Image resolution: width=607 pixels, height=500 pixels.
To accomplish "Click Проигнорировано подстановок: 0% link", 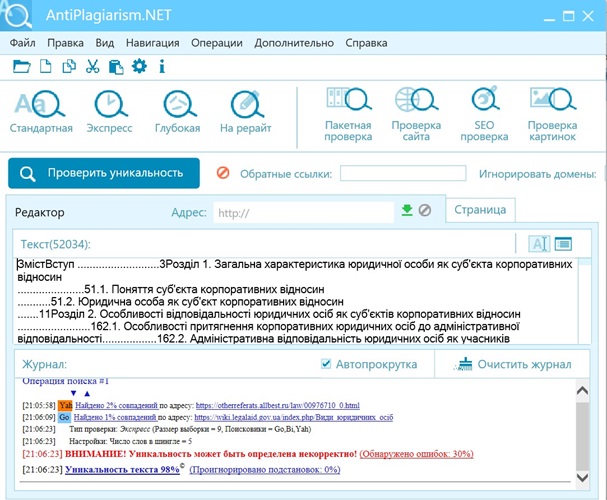I will (265, 470).
